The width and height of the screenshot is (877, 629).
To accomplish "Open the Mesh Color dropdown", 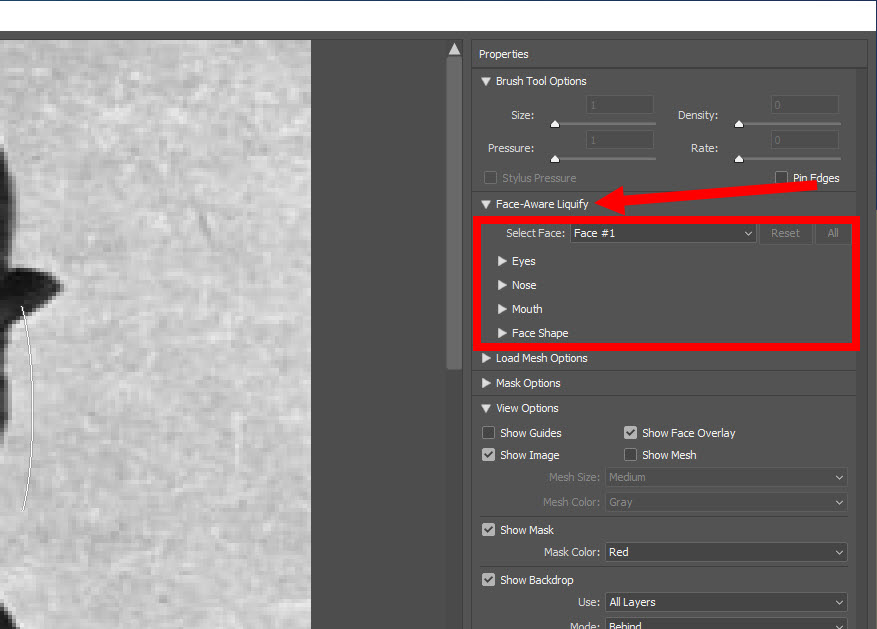I will coord(726,502).
